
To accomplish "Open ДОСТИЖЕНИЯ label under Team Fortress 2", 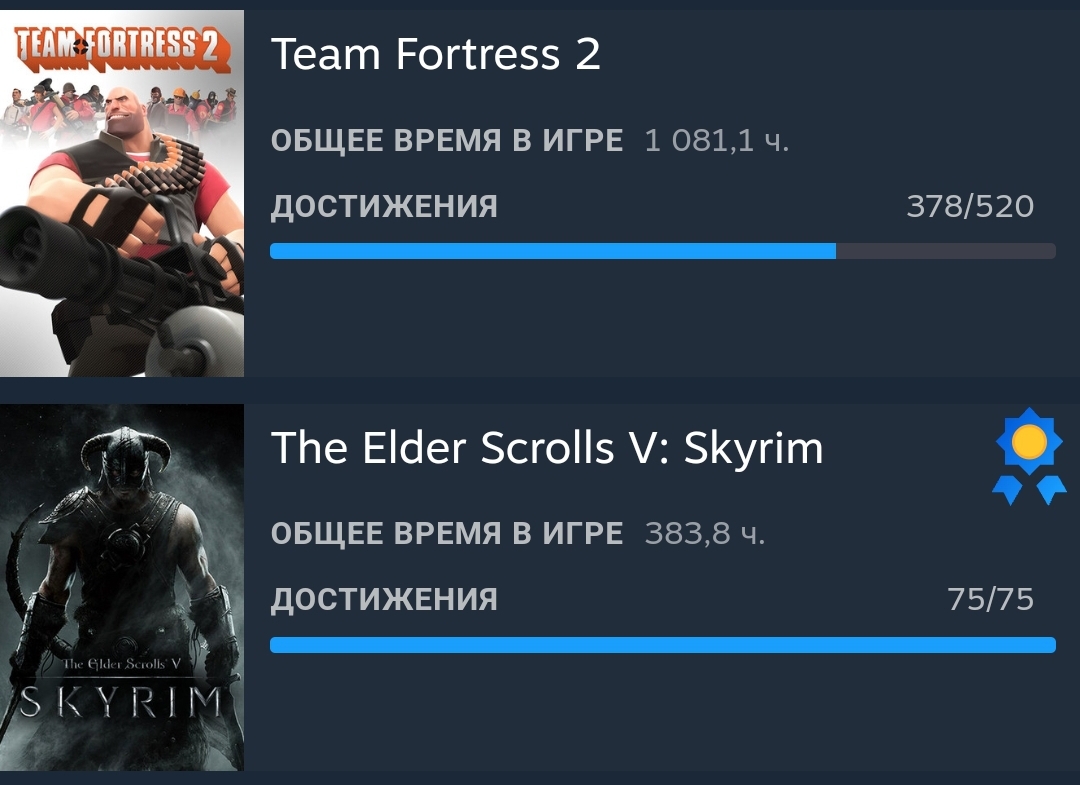I will (384, 207).
